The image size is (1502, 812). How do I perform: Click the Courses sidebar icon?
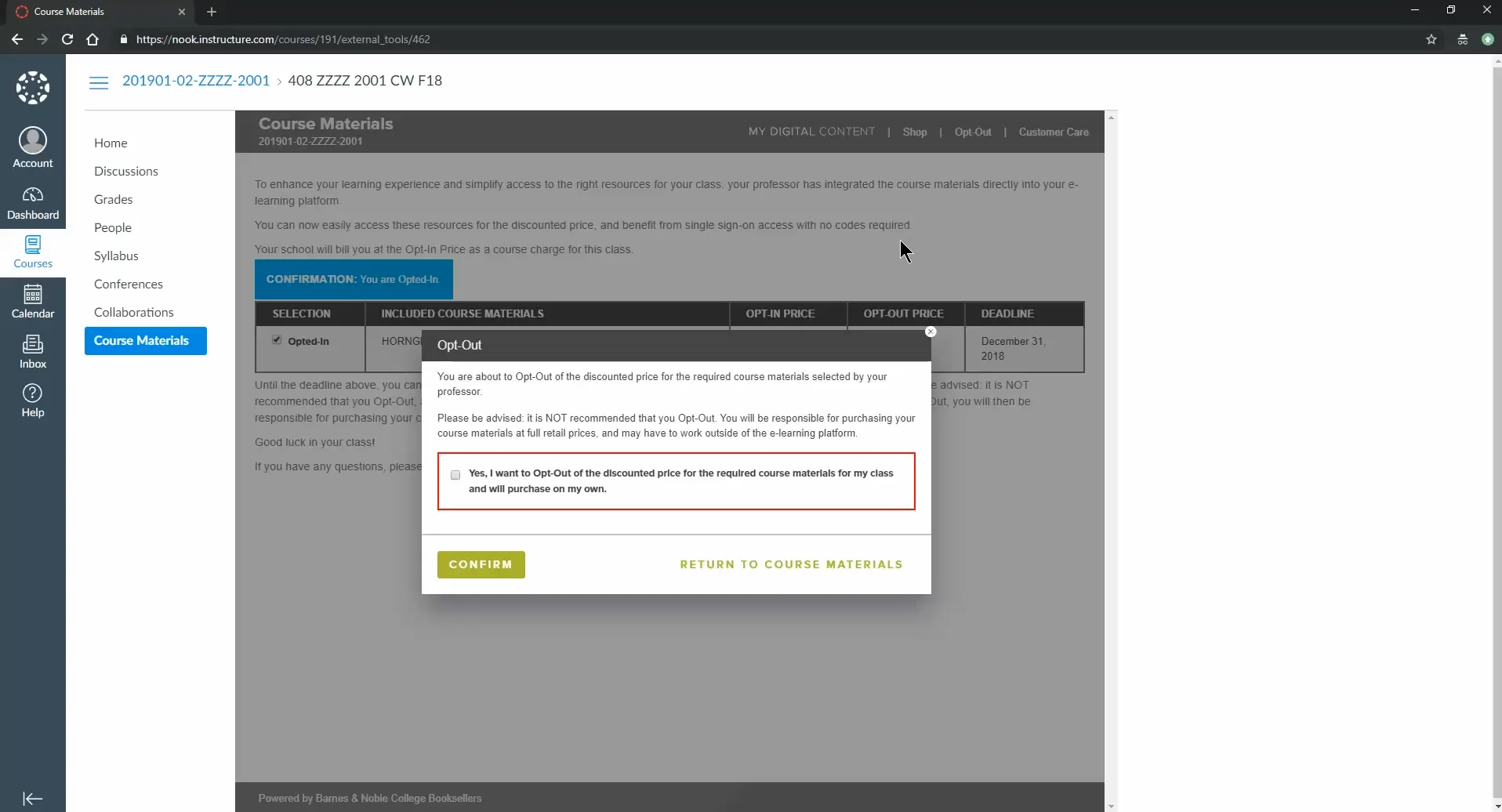[x=31, y=251]
